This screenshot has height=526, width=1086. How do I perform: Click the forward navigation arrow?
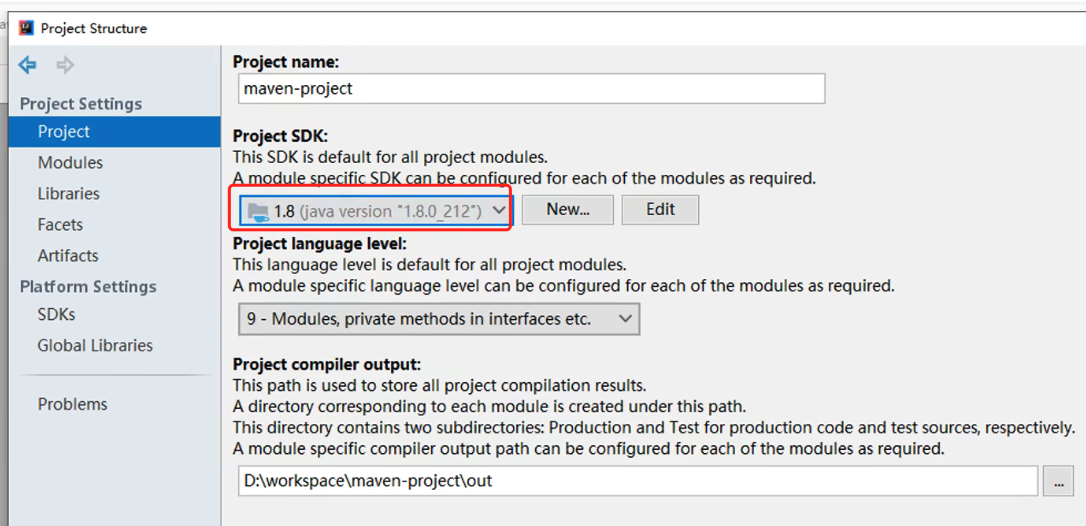tap(65, 66)
